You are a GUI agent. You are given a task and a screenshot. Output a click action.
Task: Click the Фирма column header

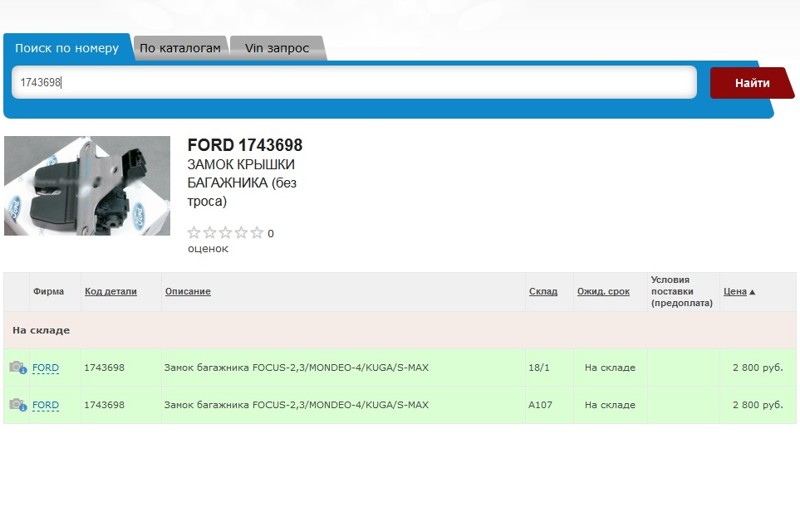point(48,291)
